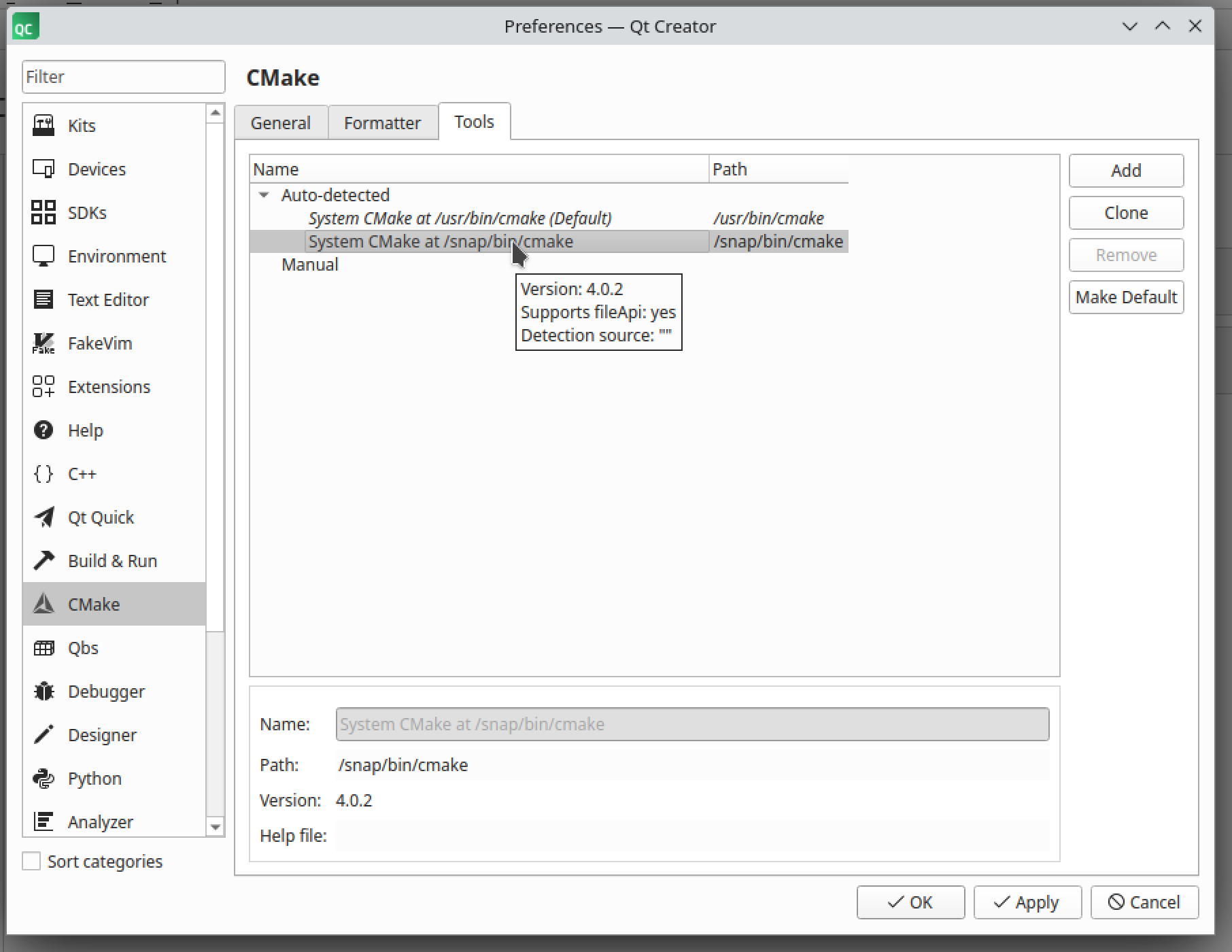Click the SDKs grid icon

pyautogui.click(x=44, y=213)
